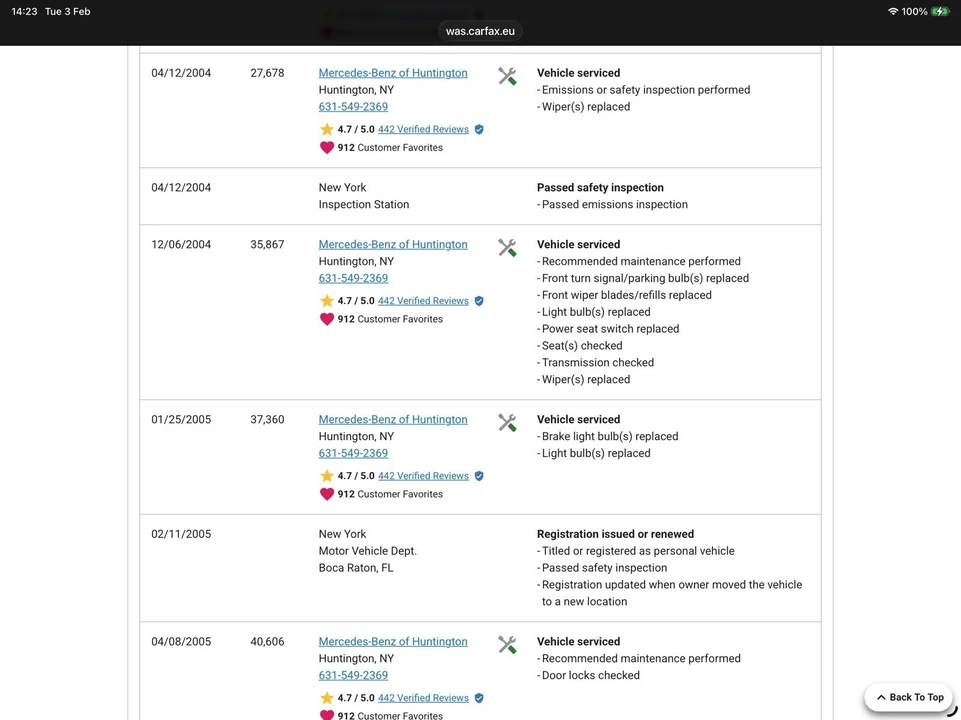Select the 12/06/2004 date cell
The height and width of the screenshot is (720, 961).
click(x=181, y=244)
